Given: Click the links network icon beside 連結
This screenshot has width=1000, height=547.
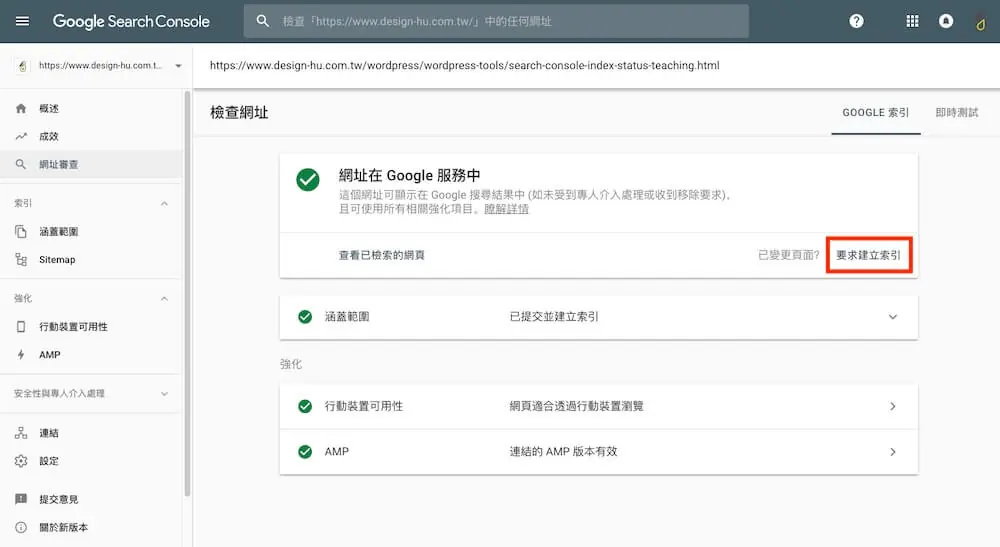Looking at the screenshot, I should tap(21, 433).
